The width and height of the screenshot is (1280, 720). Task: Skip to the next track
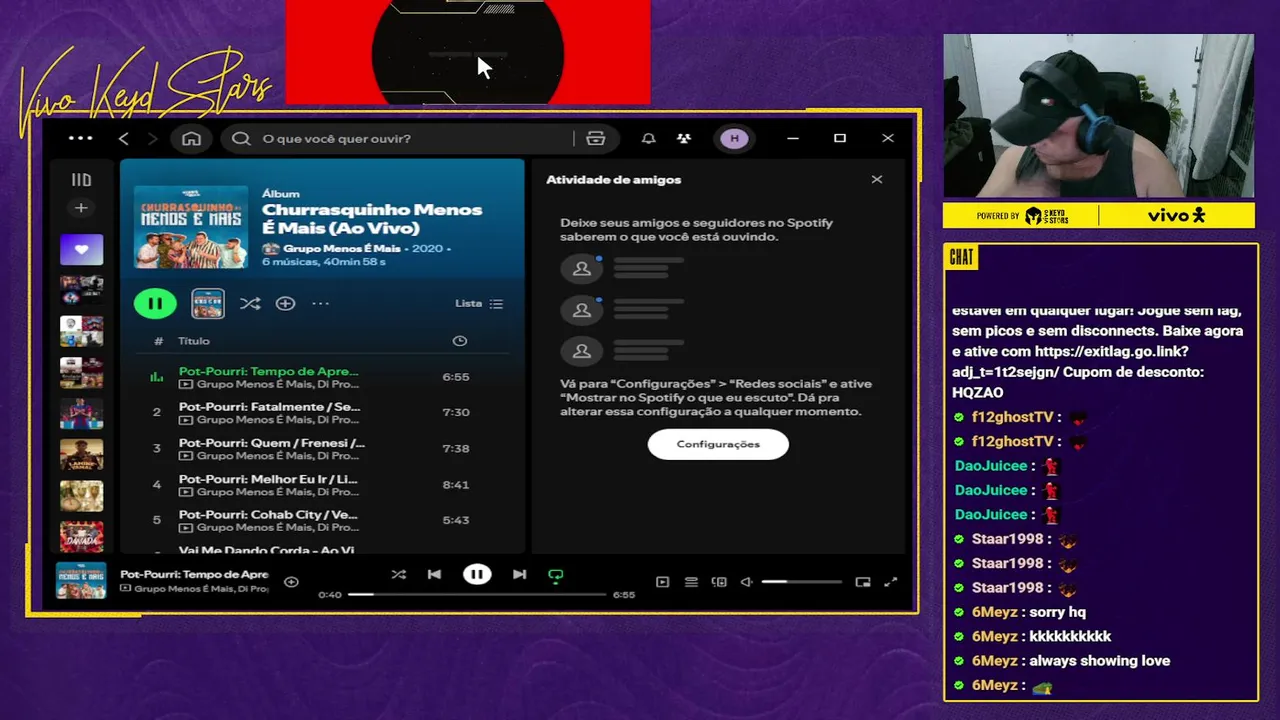(519, 575)
